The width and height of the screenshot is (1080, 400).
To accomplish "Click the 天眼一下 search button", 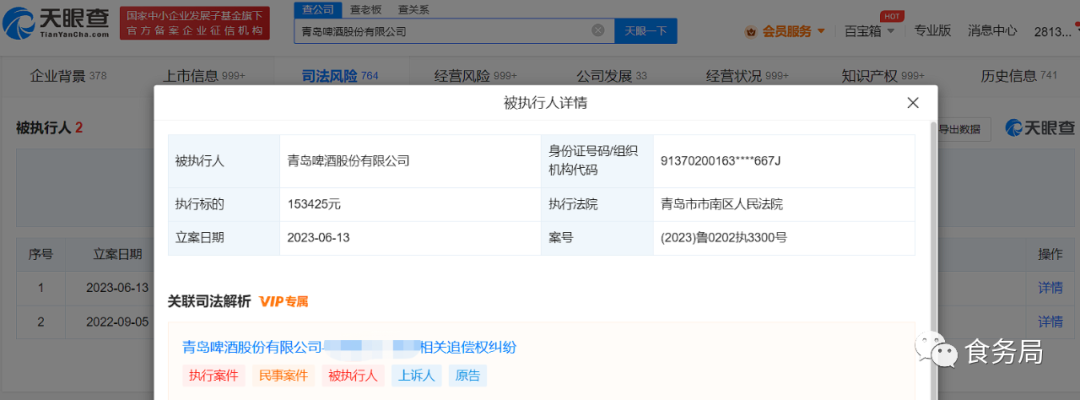I will (x=645, y=31).
